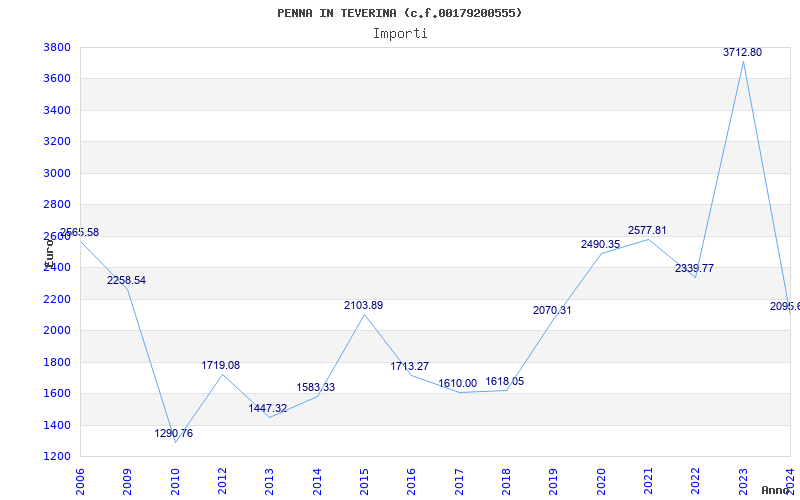Click x-axis year 2017

pos(459,482)
